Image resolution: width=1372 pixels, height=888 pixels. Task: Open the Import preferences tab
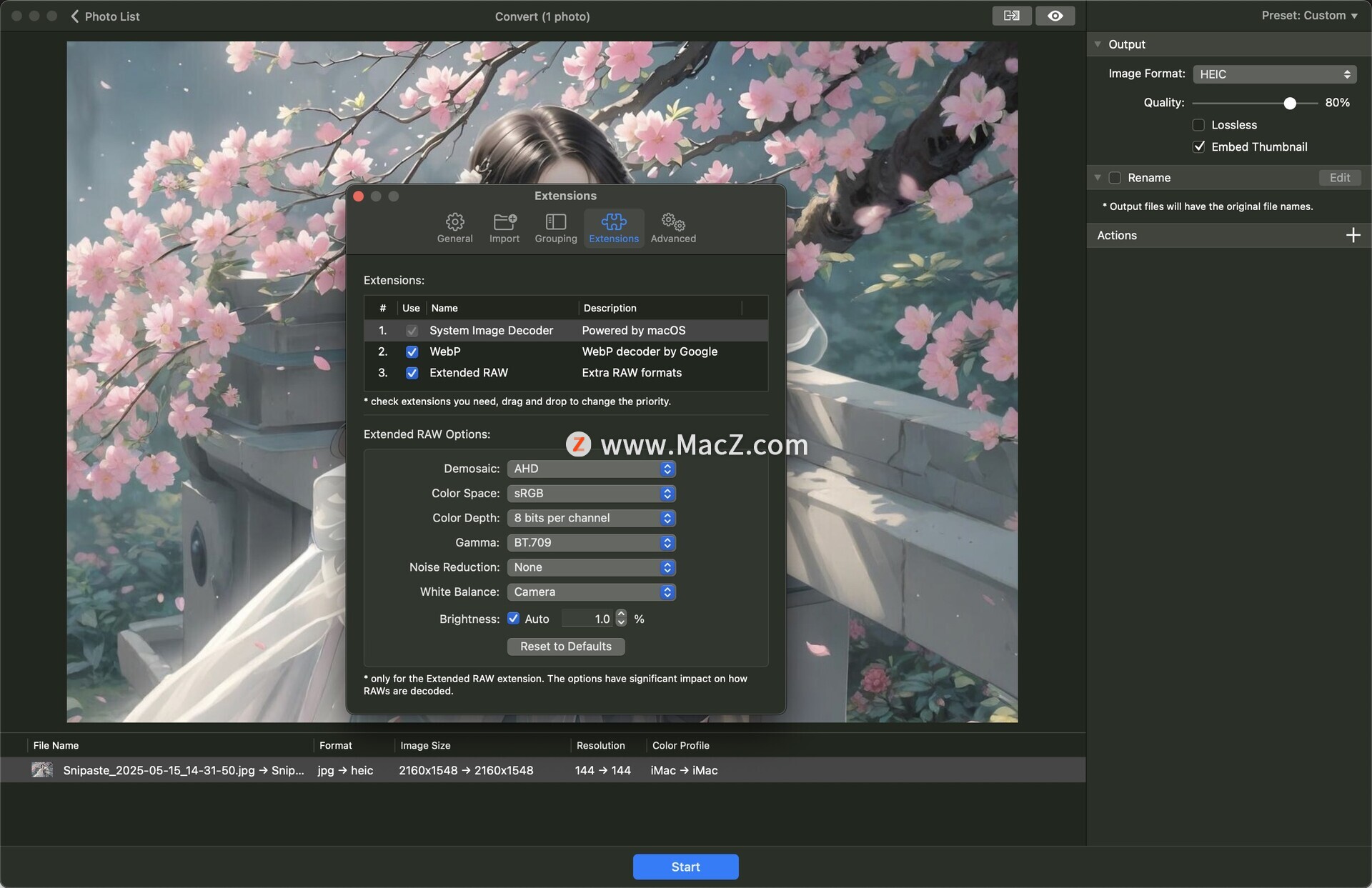pos(504,228)
